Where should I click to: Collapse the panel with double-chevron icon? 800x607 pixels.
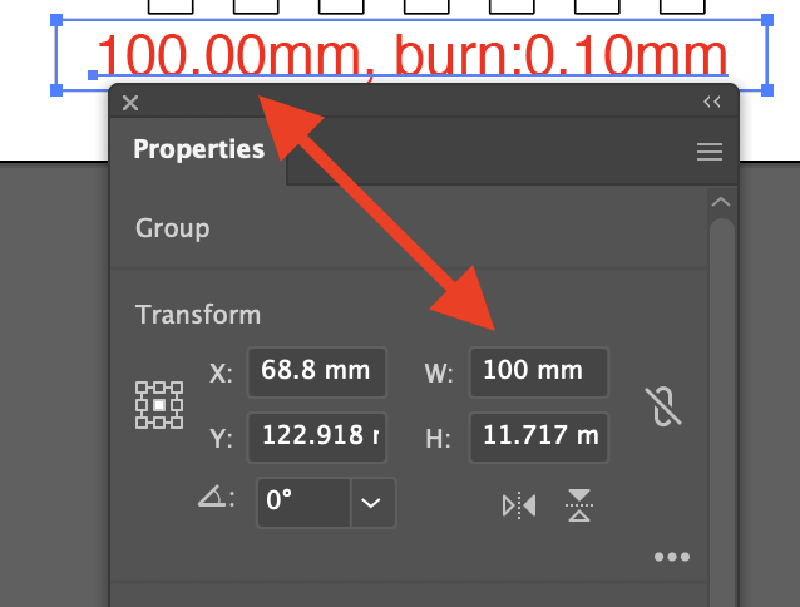coord(711,102)
